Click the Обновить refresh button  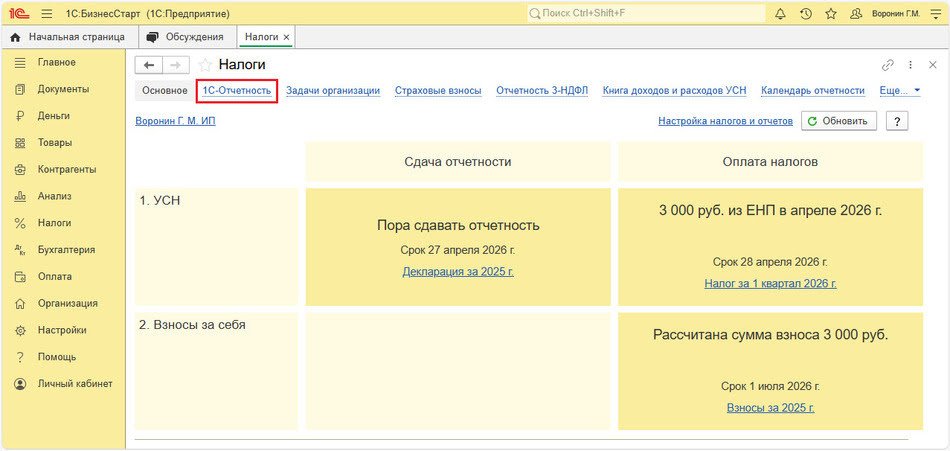(839, 121)
